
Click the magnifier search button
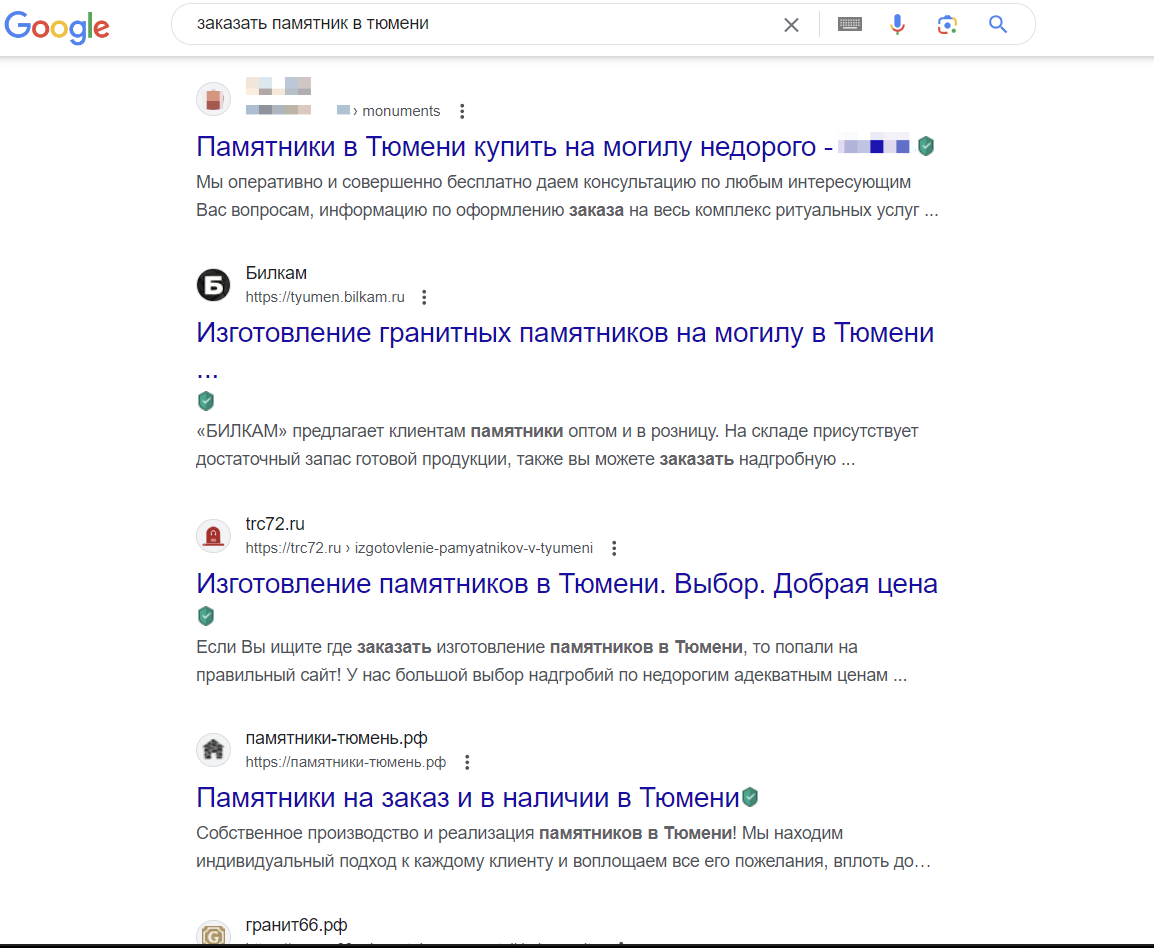tap(997, 25)
